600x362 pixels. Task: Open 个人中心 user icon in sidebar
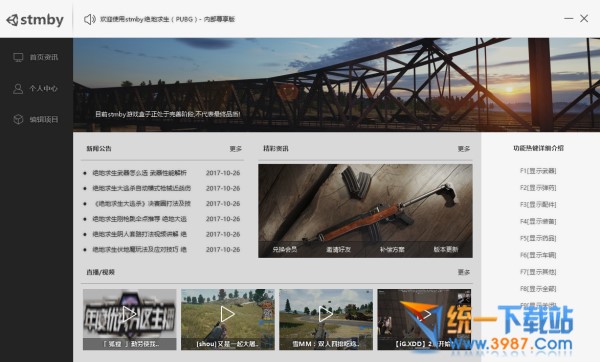click(18, 88)
